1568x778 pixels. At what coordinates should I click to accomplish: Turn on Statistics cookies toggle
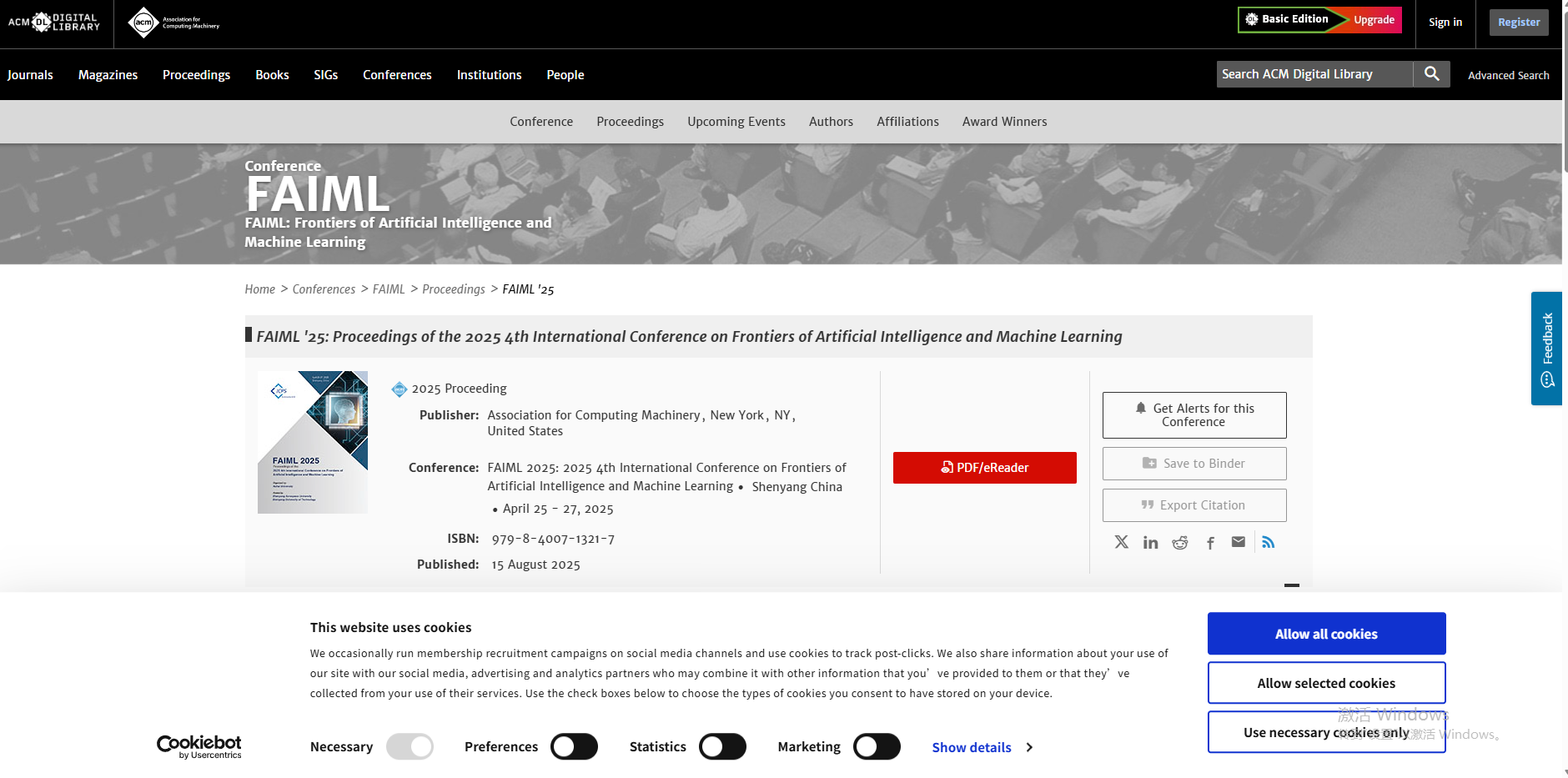(x=722, y=746)
